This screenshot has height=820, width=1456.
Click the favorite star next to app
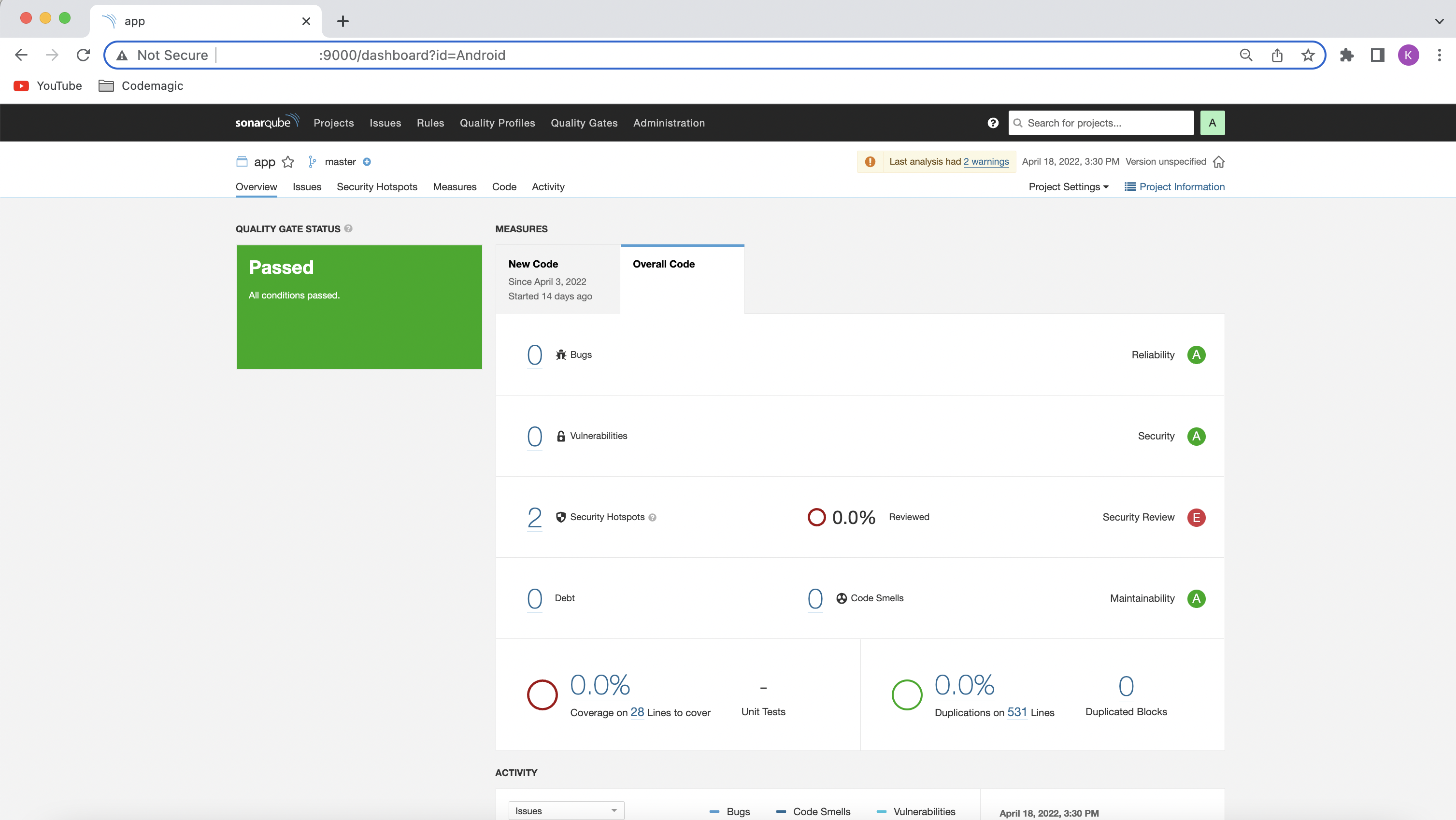click(288, 162)
